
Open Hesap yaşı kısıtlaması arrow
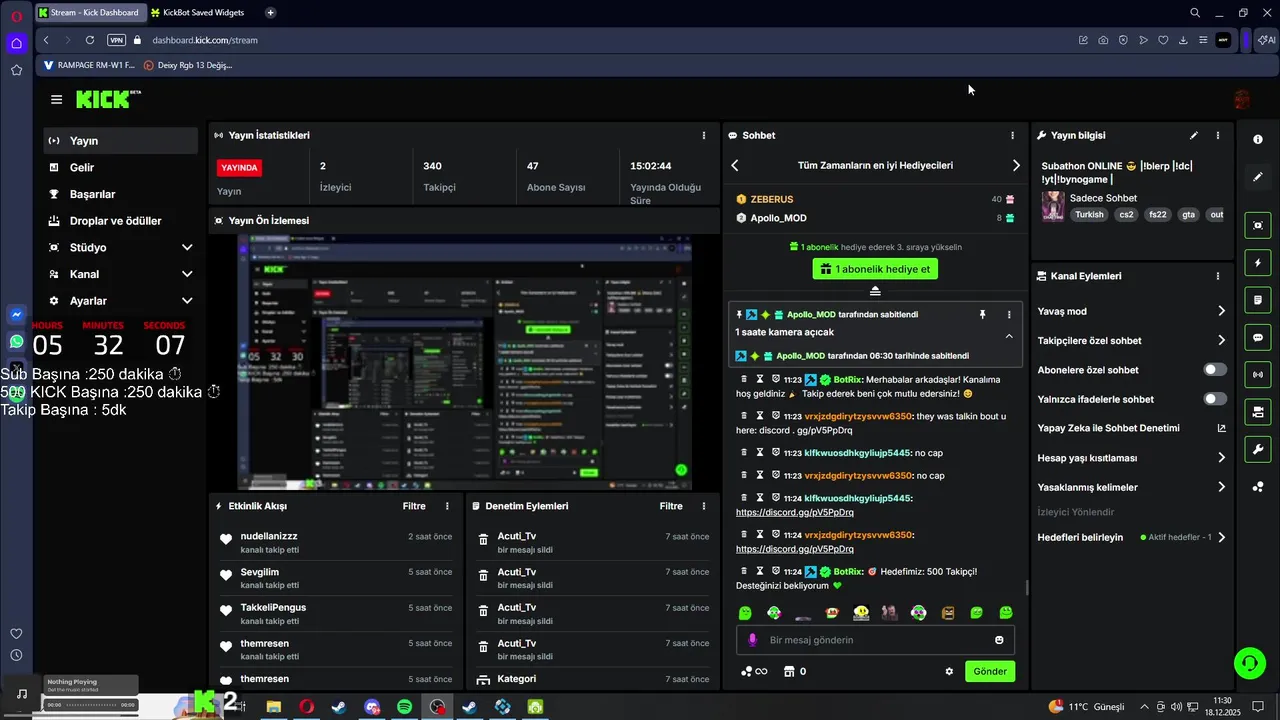coord(1221,458)
